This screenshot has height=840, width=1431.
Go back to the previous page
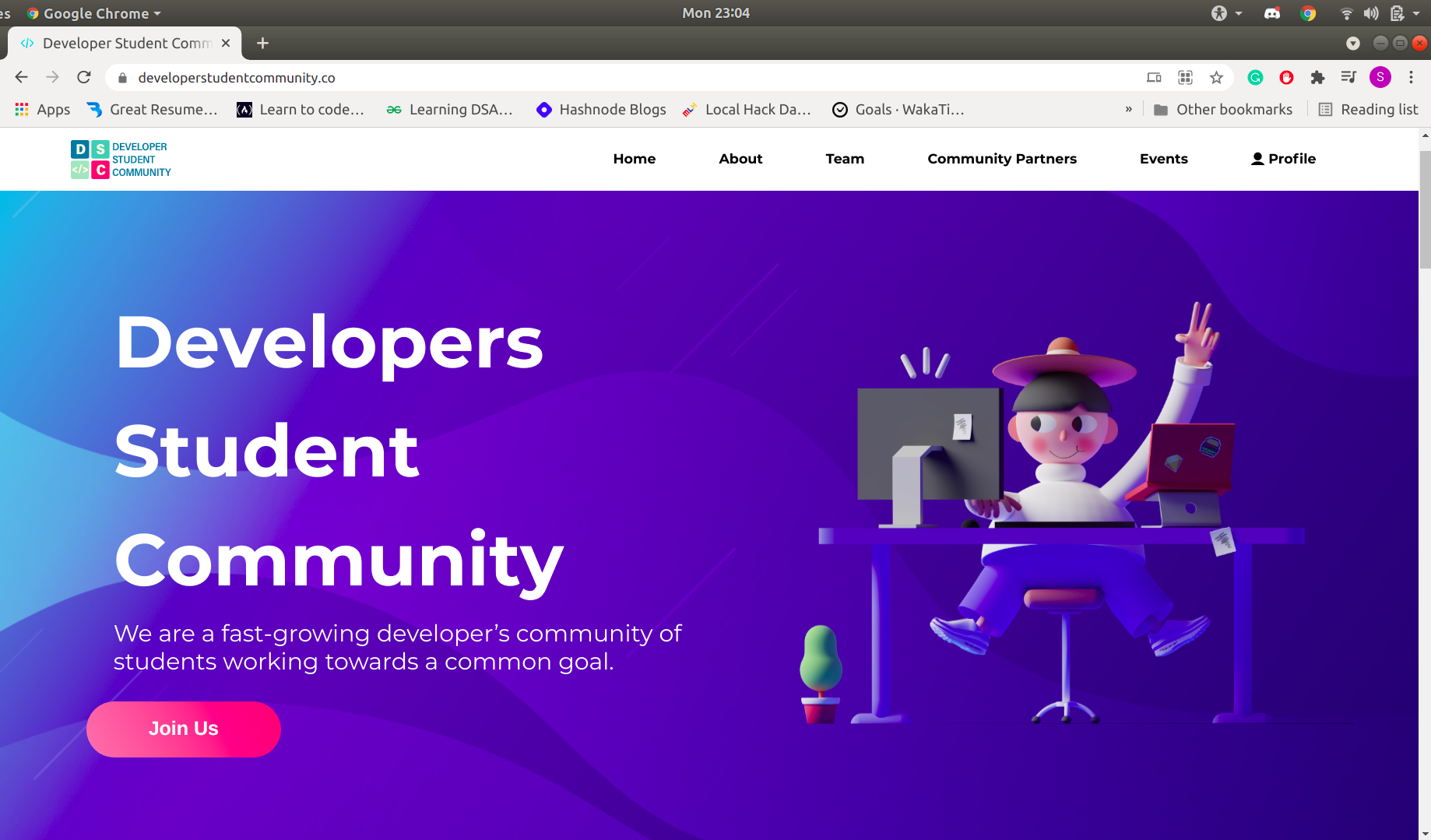tap(22, 77)
